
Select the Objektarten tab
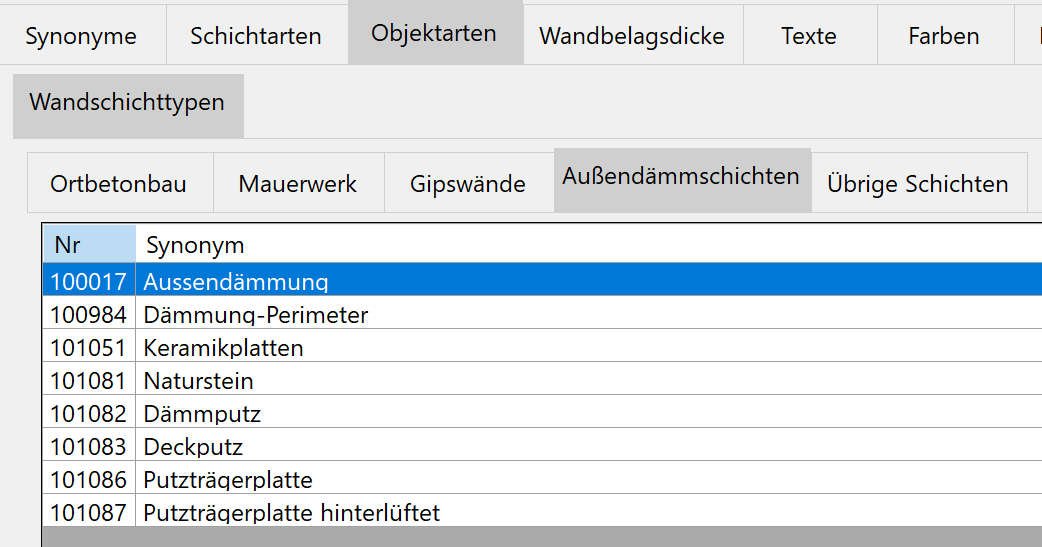pos(435,33)
